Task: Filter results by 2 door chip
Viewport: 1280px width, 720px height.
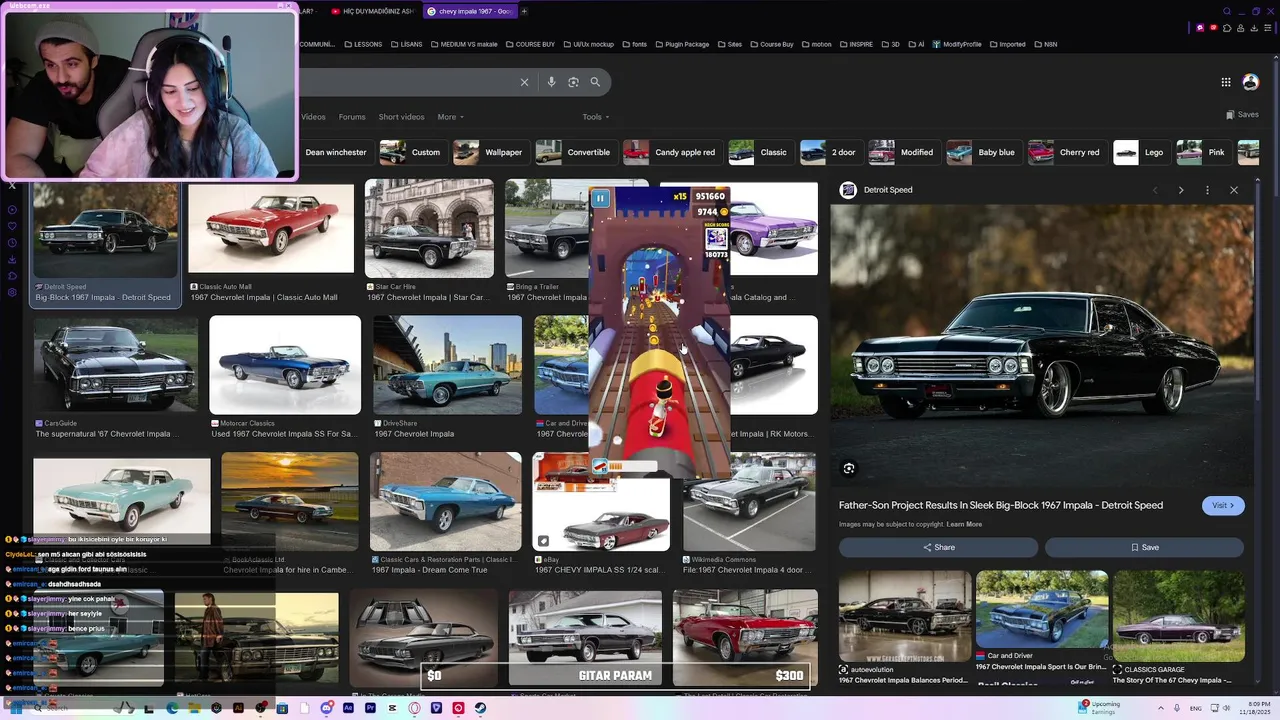Action: [x=830, y=152]
